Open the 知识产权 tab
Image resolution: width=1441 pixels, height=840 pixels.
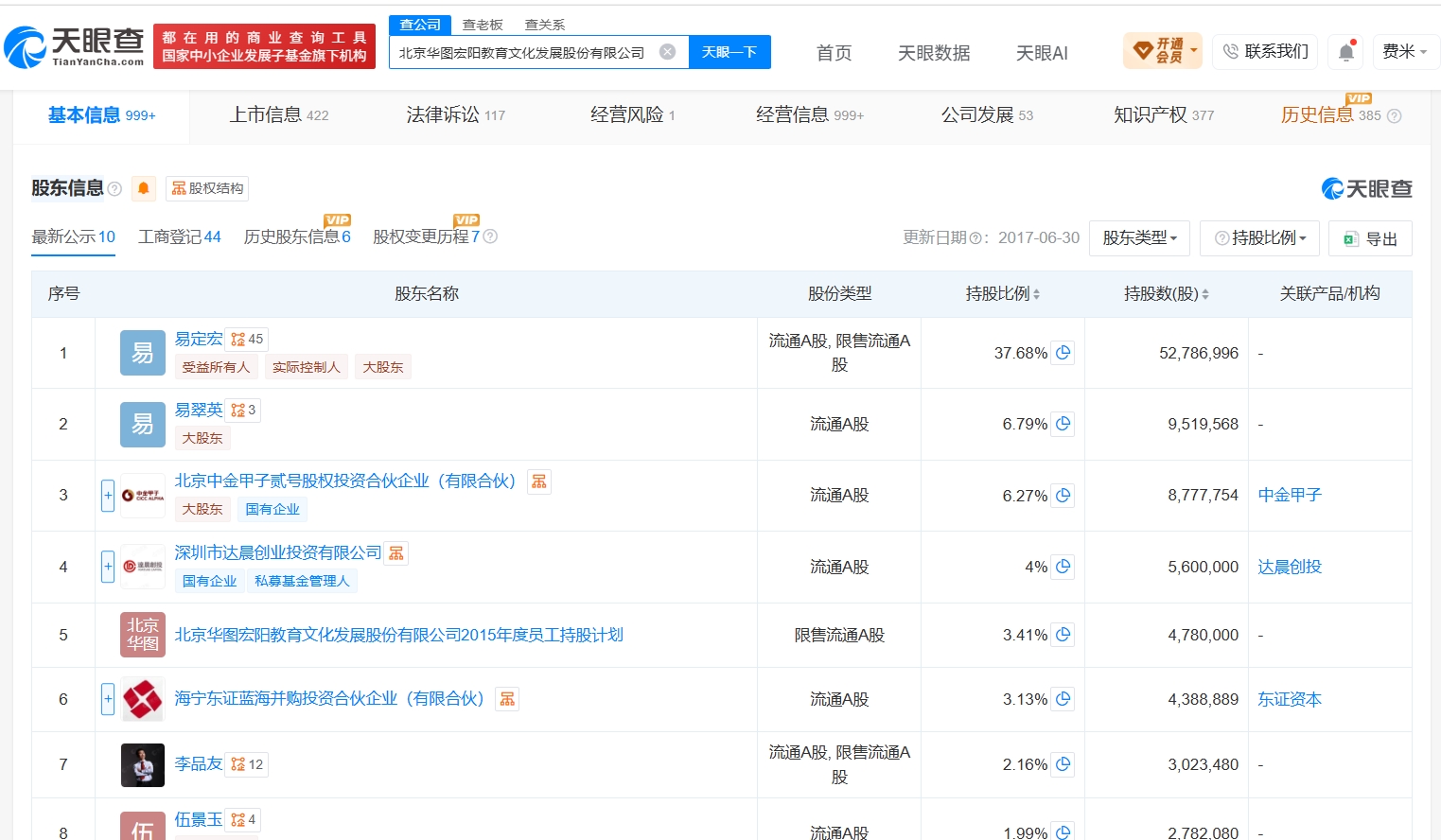coord(1164,115)
